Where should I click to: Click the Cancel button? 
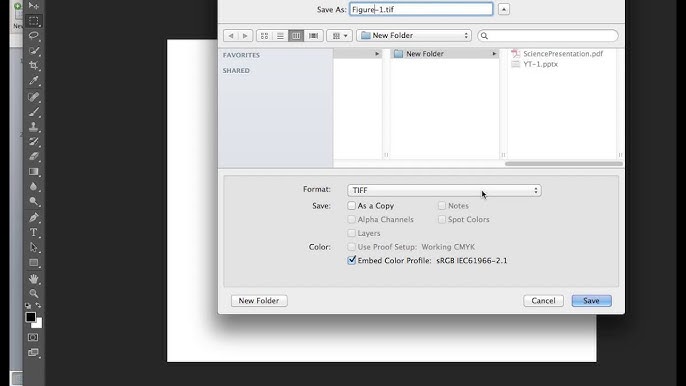[x=543, y=301]
